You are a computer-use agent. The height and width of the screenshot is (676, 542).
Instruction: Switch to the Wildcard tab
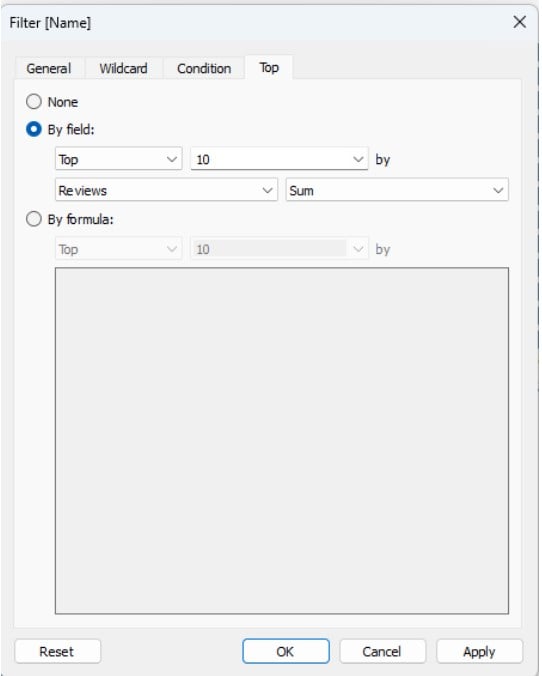click(123, 69)
